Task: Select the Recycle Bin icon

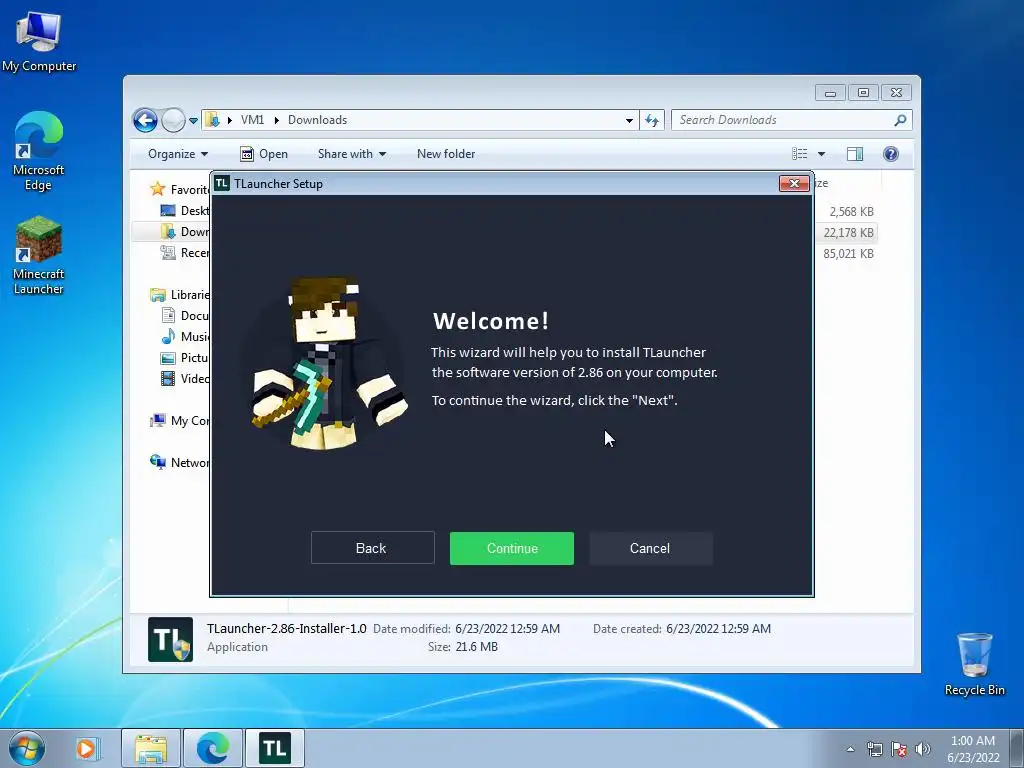Action: pos(974,664)
